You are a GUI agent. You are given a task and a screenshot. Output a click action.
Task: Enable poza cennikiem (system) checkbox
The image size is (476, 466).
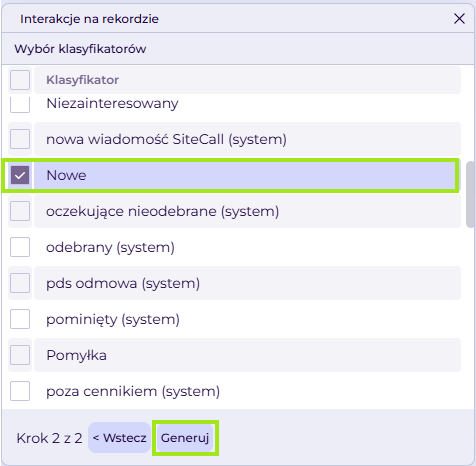pos(20,391)
